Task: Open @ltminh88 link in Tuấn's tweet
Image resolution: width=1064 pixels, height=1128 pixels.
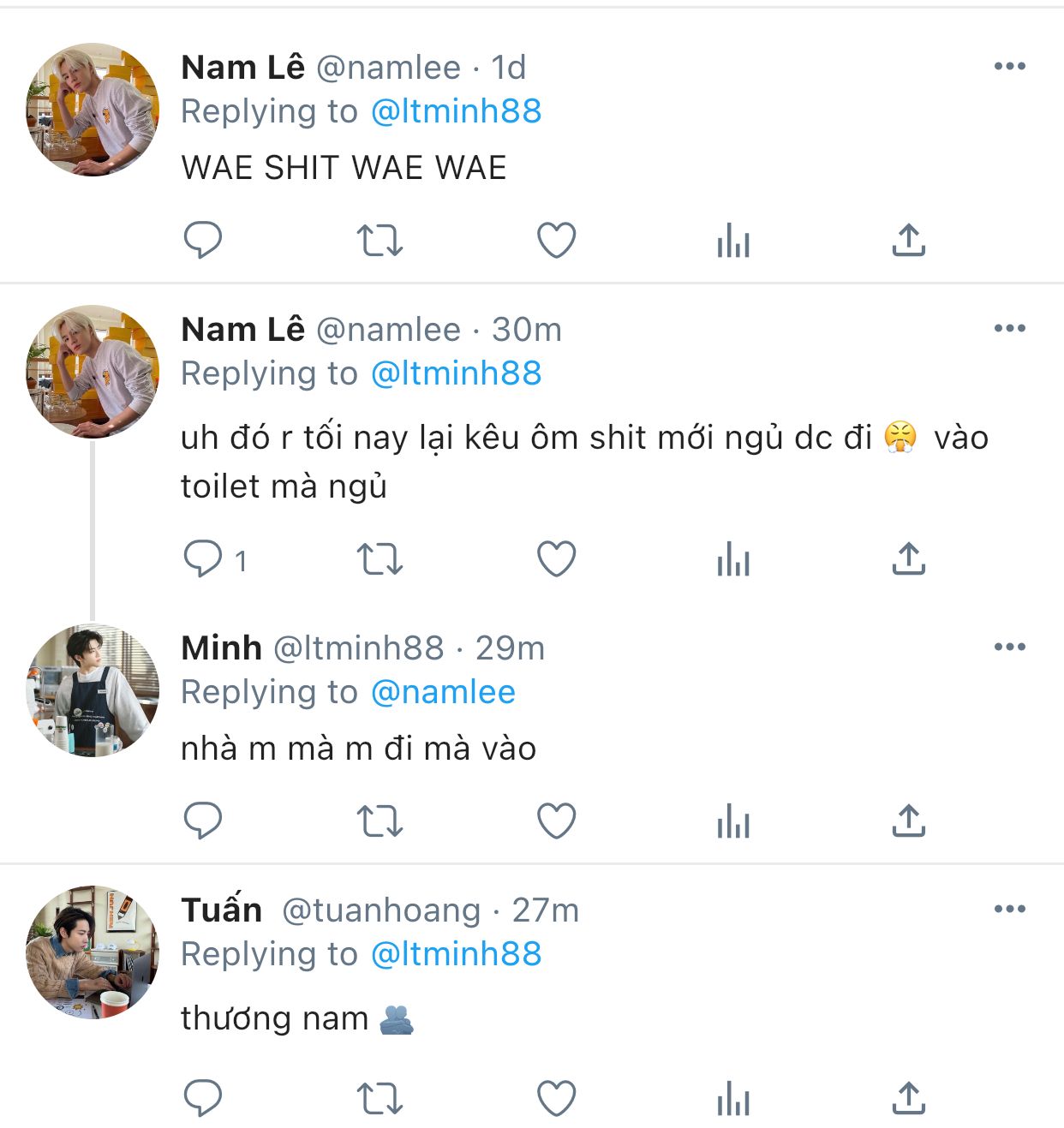Action: point(456,954)
